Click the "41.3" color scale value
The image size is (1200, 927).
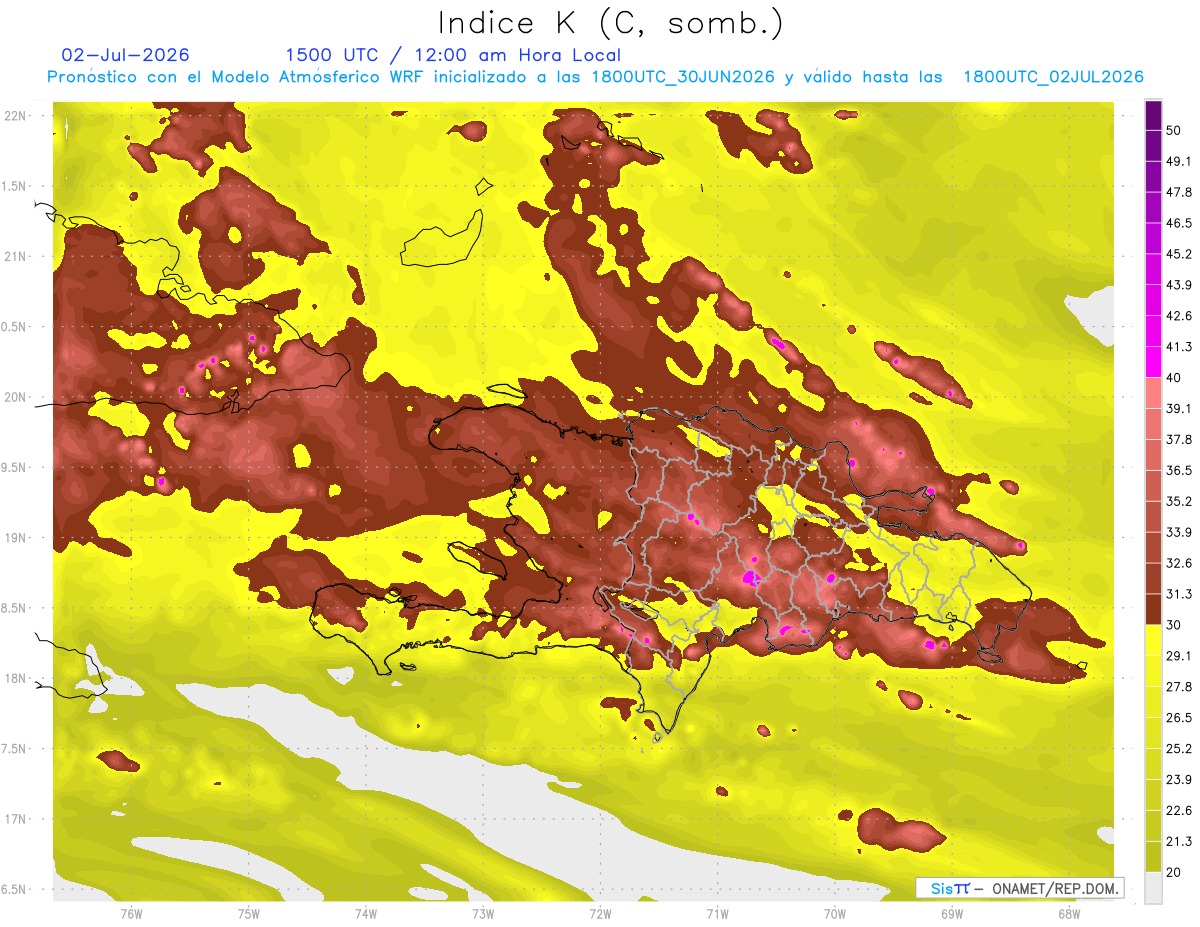pyautogui.click(x=1179, y=347)
